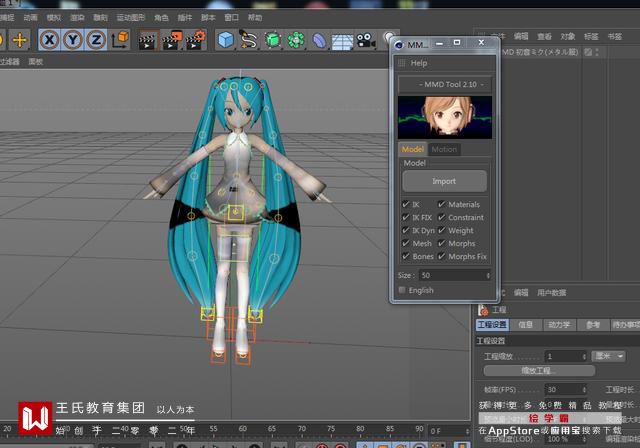The height and width of the screenshot is (448, 640).
Task: Click the coordinate system icon
Action: (120, 40)
